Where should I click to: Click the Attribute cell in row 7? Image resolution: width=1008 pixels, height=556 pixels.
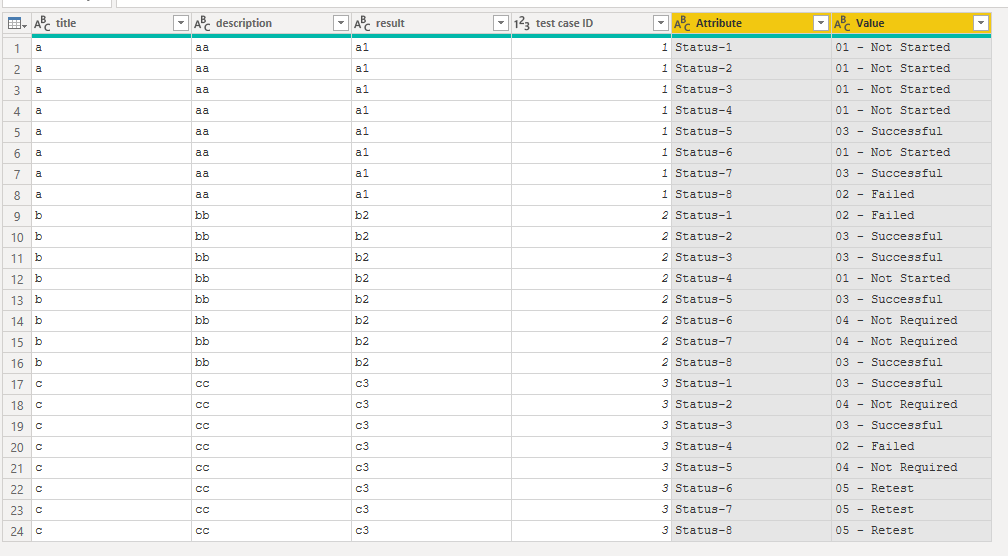(752, 174)
